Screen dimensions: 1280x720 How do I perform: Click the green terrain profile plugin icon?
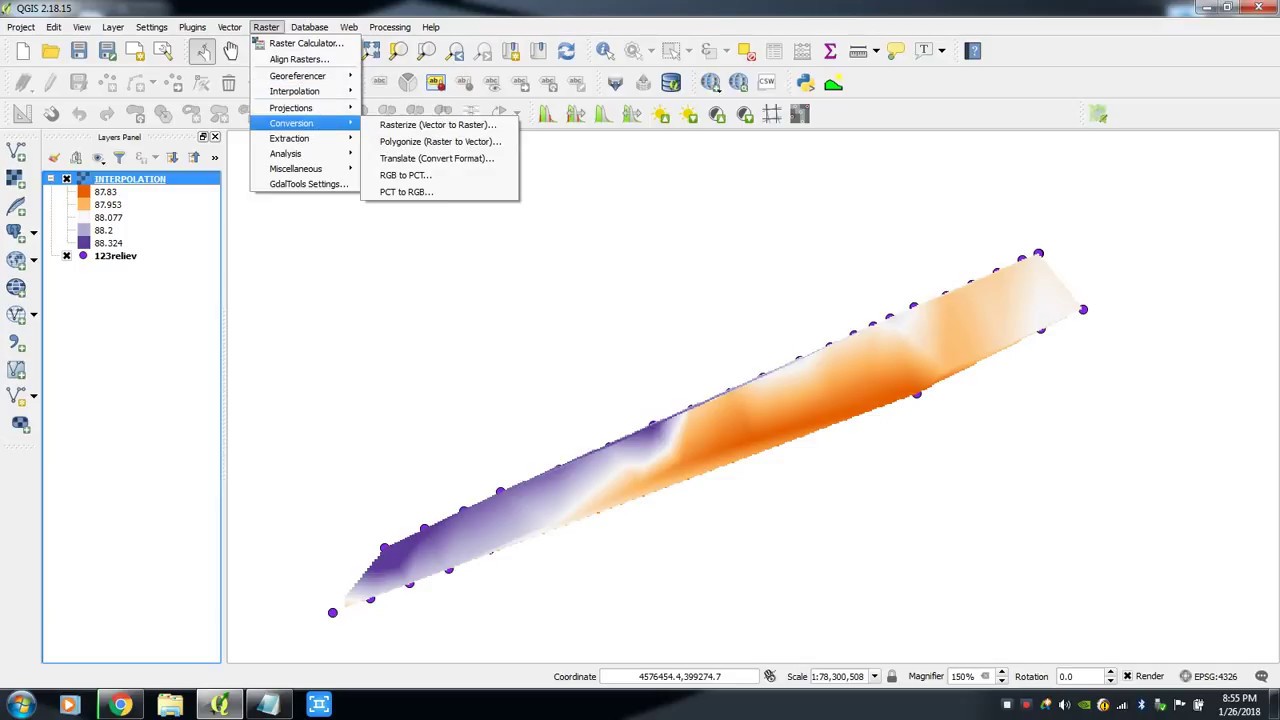click(833, 83)
